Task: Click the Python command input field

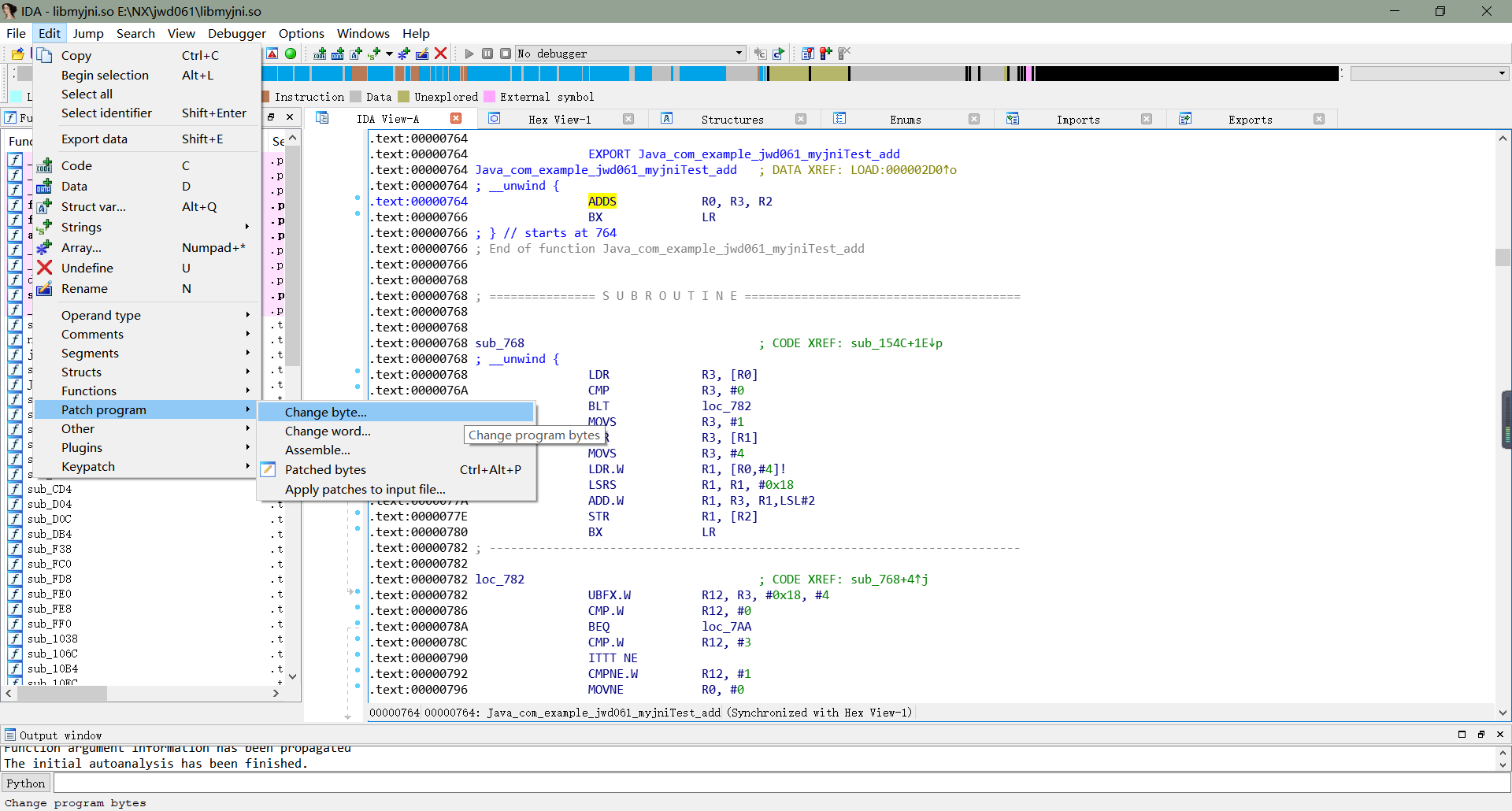Action: click(780, 783)
